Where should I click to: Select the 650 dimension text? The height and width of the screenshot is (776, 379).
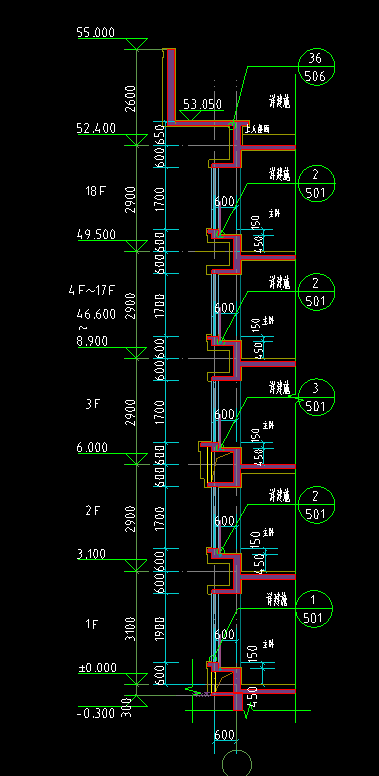tap(159, 135)
